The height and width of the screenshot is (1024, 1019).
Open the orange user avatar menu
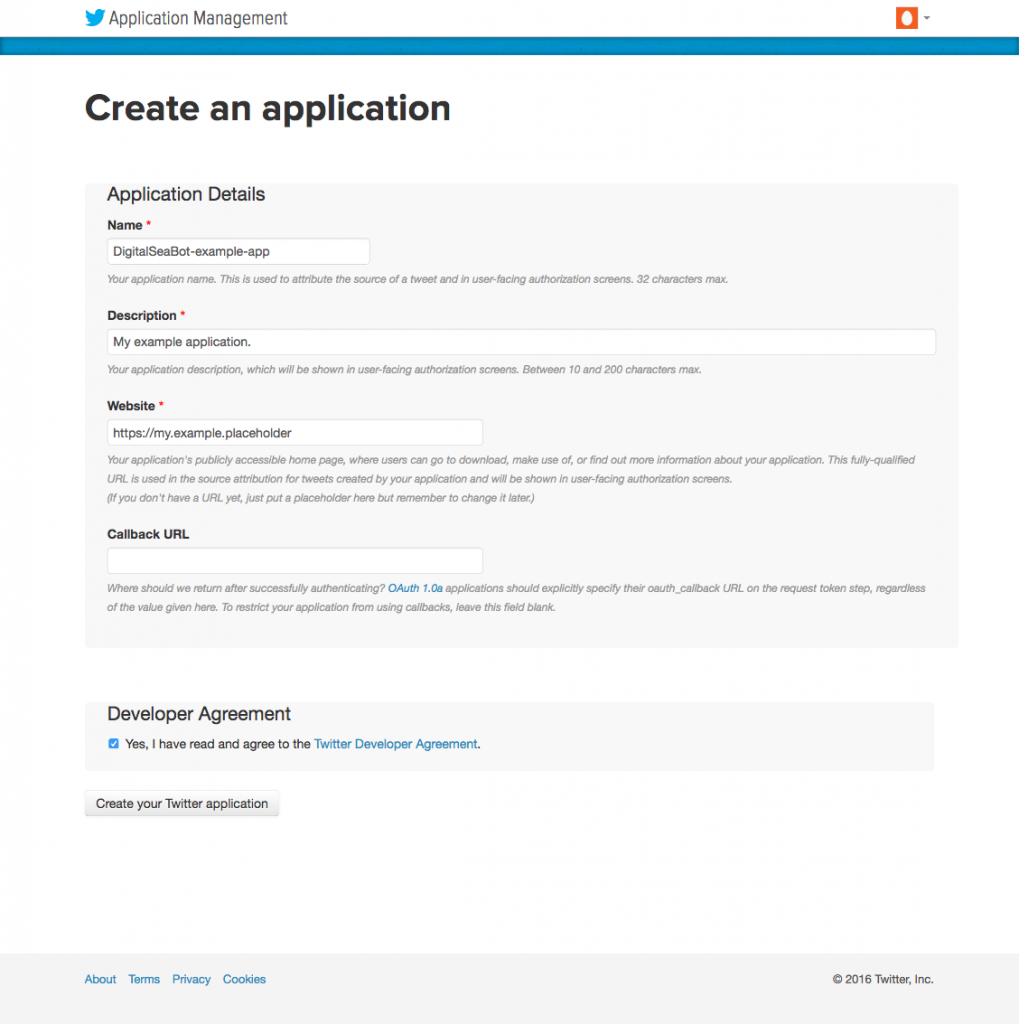pyautogui.click(x=906, y=18)
